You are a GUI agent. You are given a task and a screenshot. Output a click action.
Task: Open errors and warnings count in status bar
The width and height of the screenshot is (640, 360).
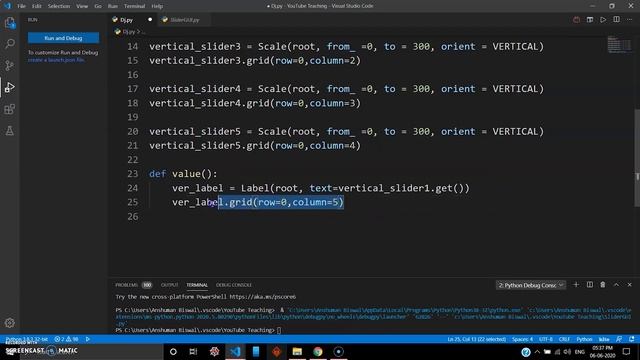coord(66,339)
